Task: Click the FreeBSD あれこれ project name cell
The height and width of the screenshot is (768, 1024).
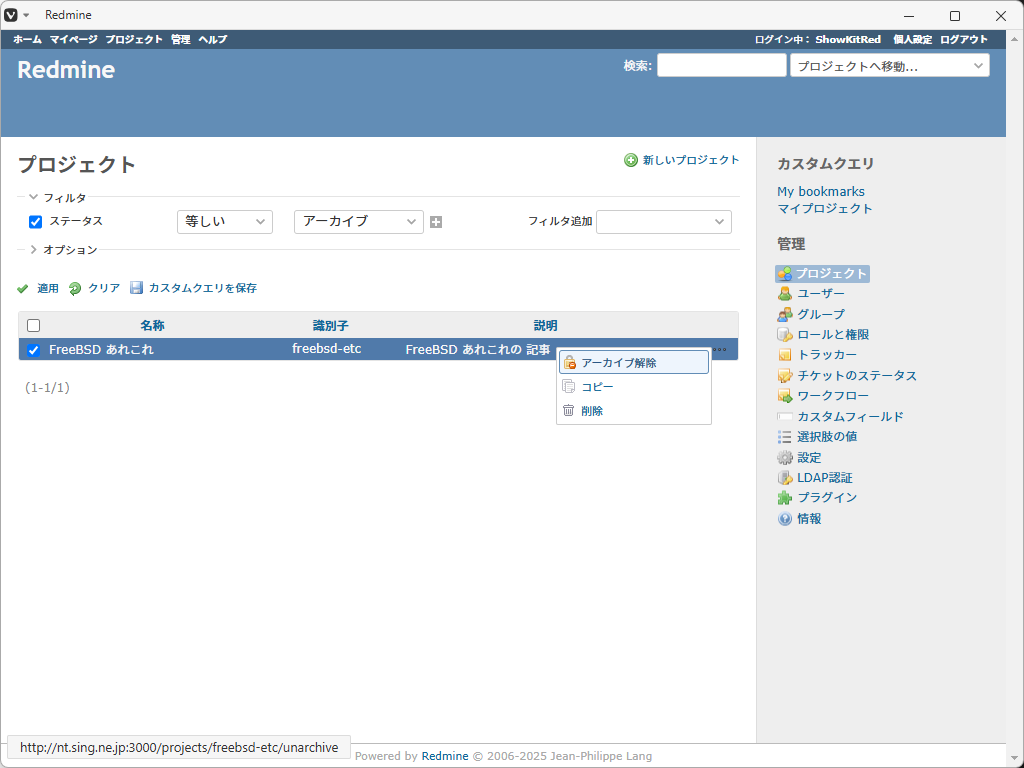Action: (101, 349)
